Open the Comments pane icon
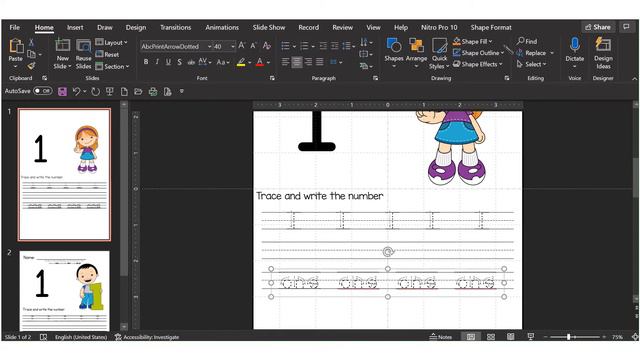640x360 pixels. point(626,27)
